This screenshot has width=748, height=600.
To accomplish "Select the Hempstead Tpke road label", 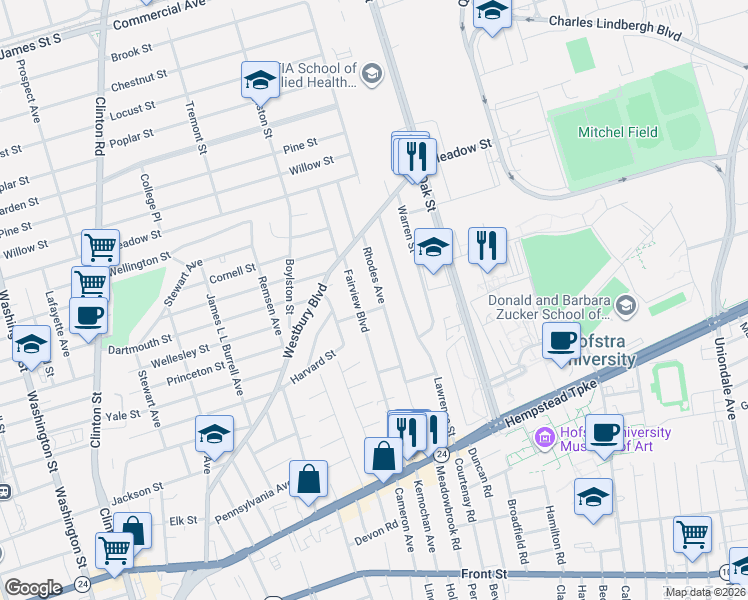I will (x=551, y=403).
